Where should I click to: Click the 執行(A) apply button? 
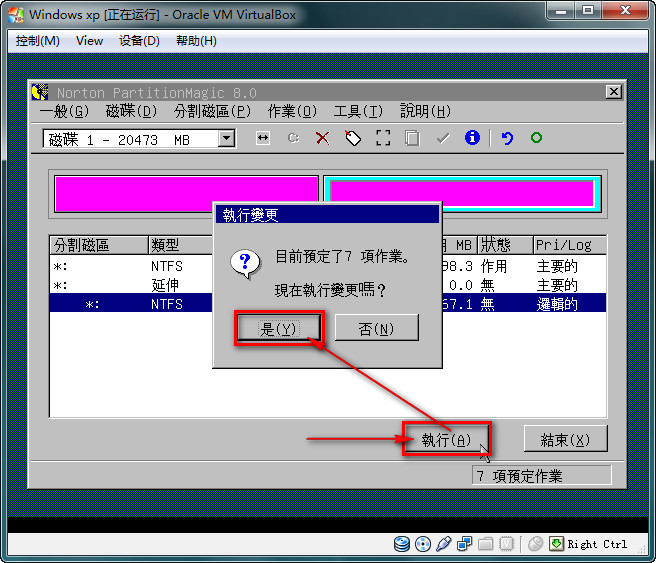[x=446, y=440]
